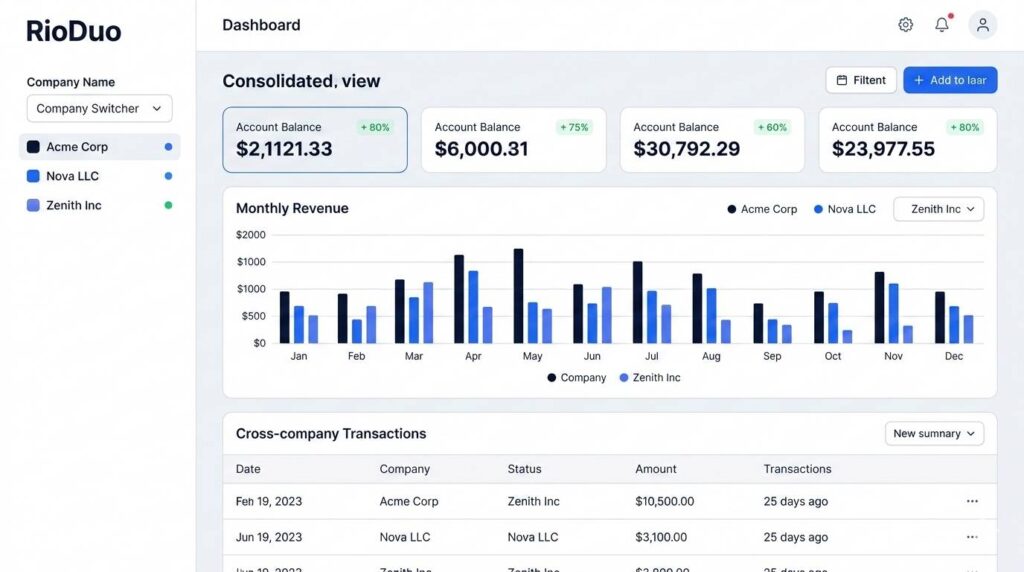Expand the Zenith Inc chart dropdown

tap(939, 209)
